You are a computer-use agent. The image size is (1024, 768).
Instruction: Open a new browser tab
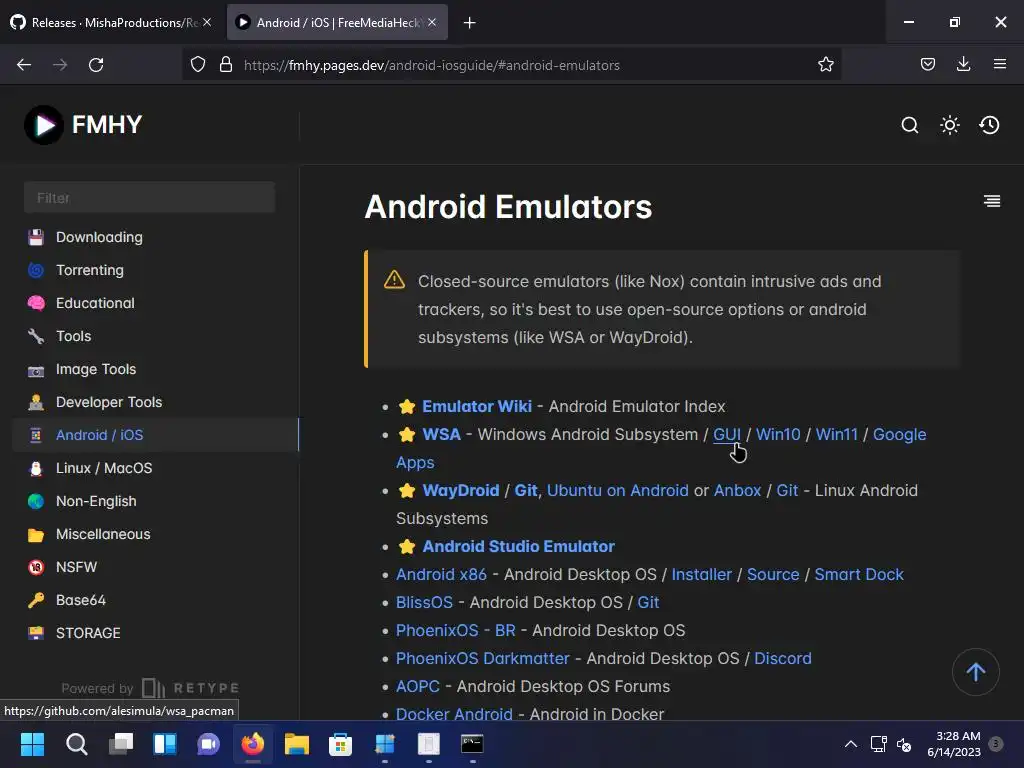[x=469, y=23]
